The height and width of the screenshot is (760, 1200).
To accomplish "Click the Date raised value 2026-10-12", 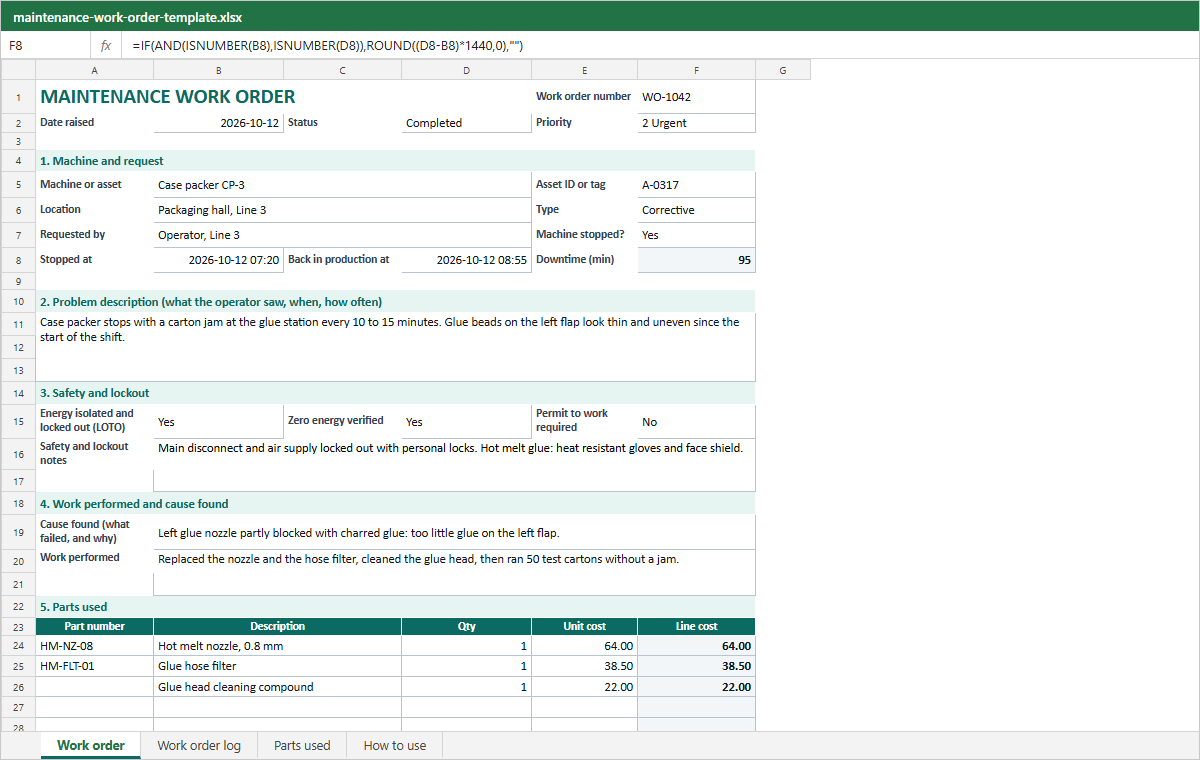I will [219, 123].
